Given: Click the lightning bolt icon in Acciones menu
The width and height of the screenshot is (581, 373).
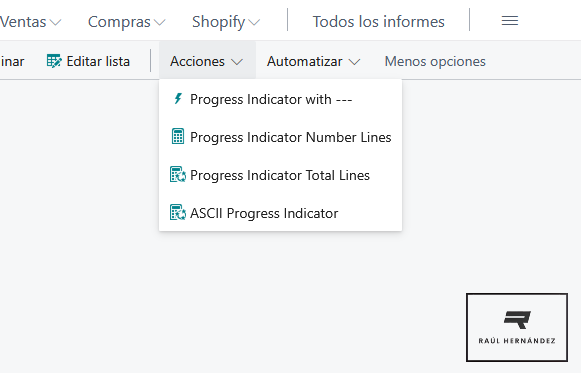Looking at the screenshot, I should pos(178,99).
